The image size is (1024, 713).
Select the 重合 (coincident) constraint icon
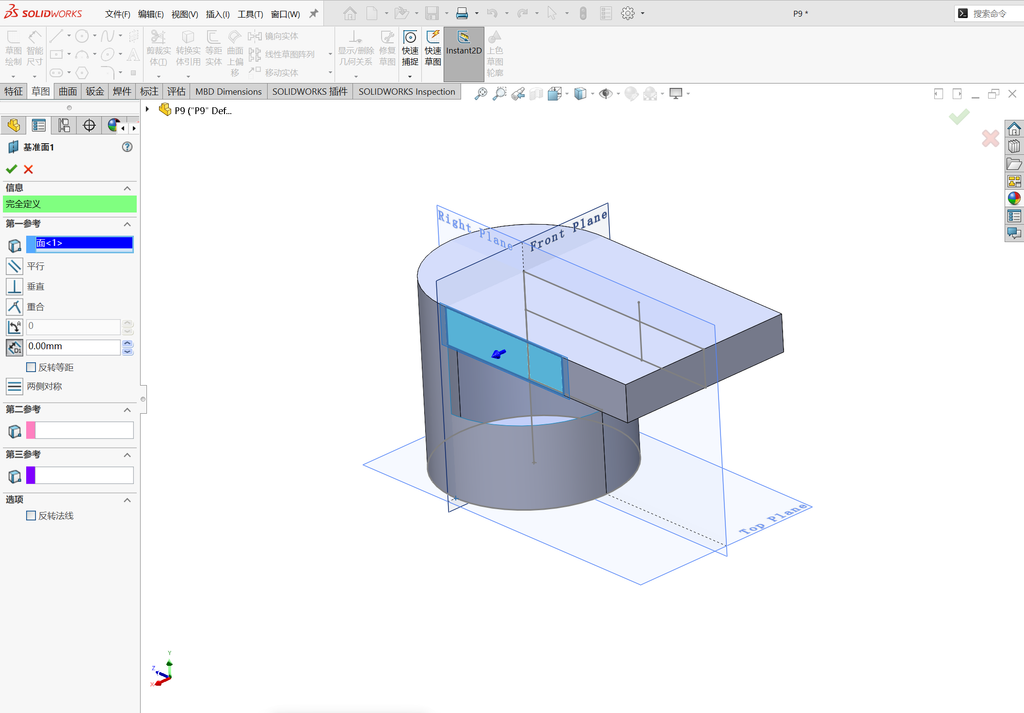point(14,306)
